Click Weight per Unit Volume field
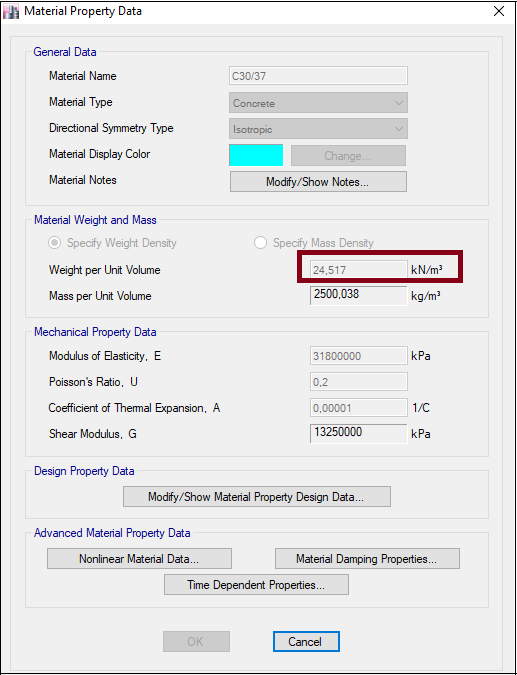 359,270
